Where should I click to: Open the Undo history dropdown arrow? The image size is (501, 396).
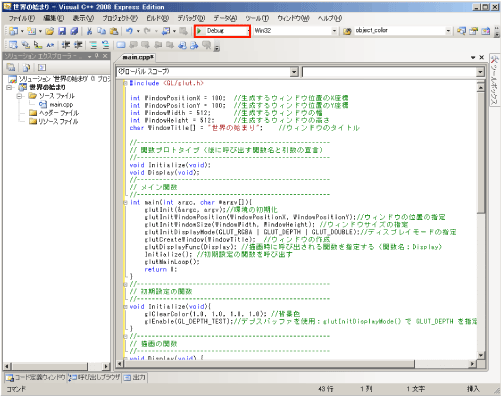(x=138, y=31)
